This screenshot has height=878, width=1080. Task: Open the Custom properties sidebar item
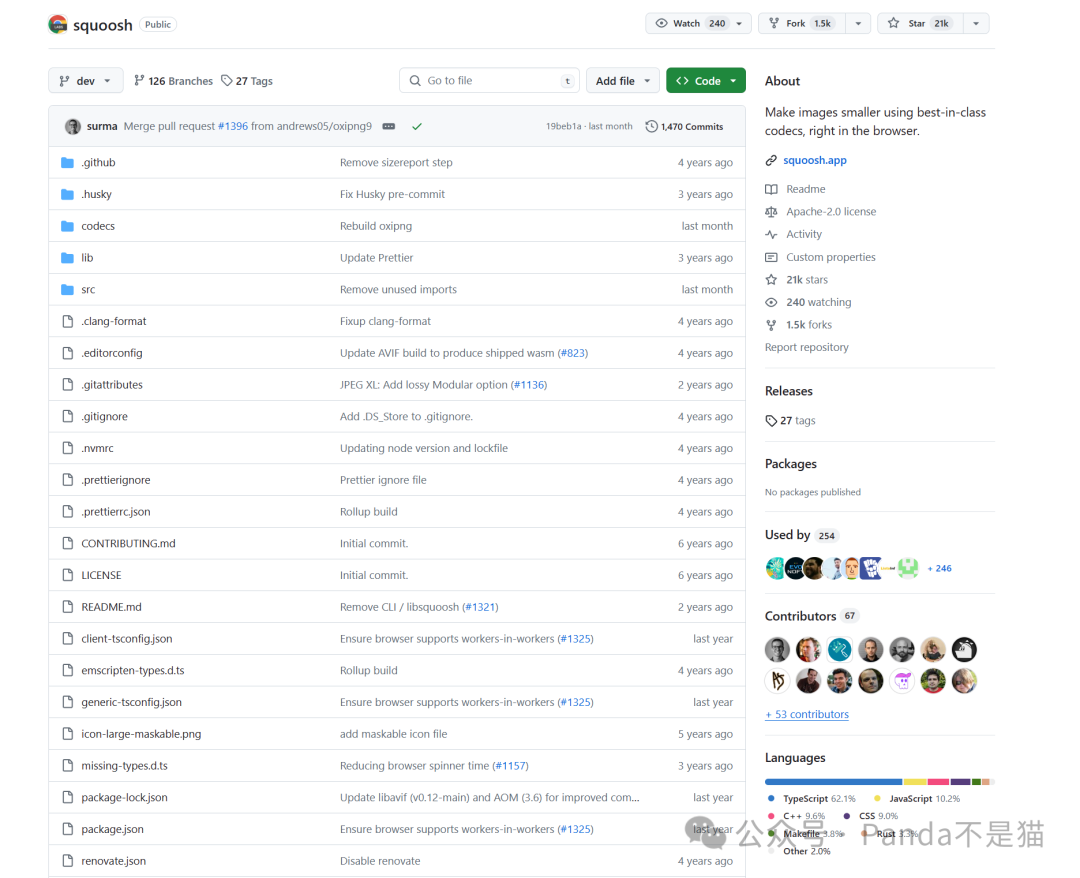pos(831,257)
